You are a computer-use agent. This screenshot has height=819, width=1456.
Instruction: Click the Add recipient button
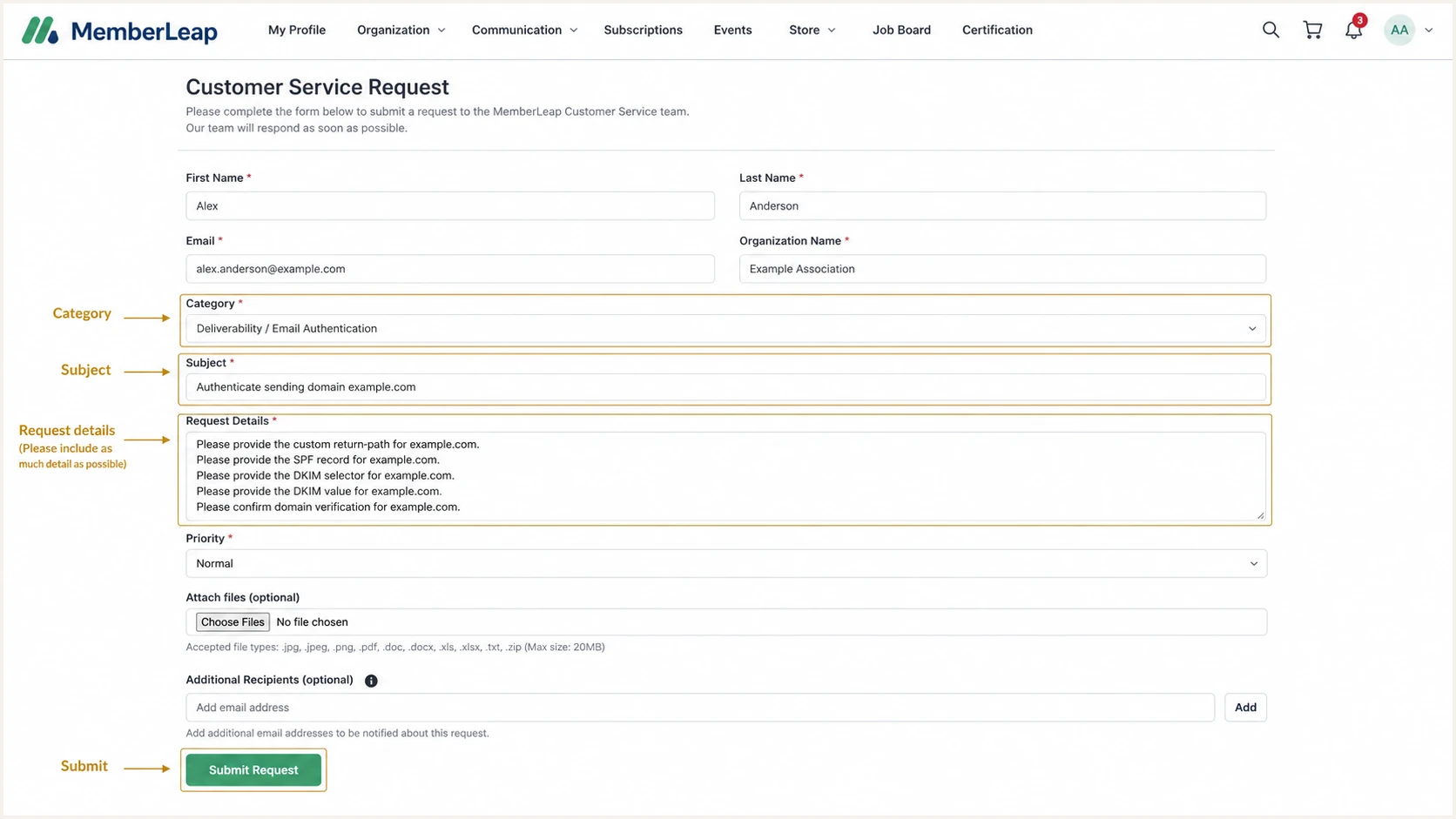[1245, 708]
